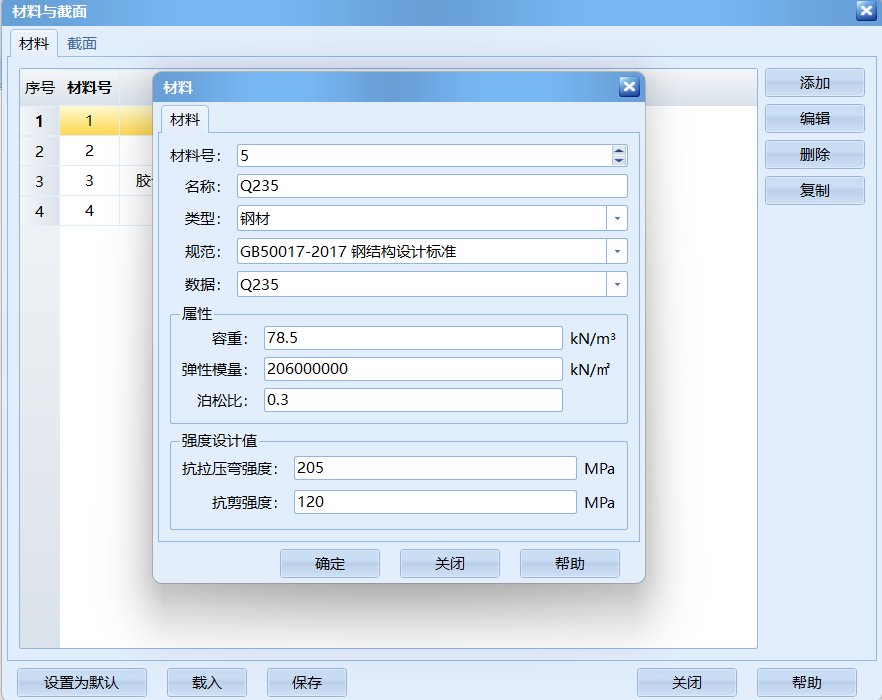
Task: Close the 材料与截面 window
Action: [x=866, y=11]
